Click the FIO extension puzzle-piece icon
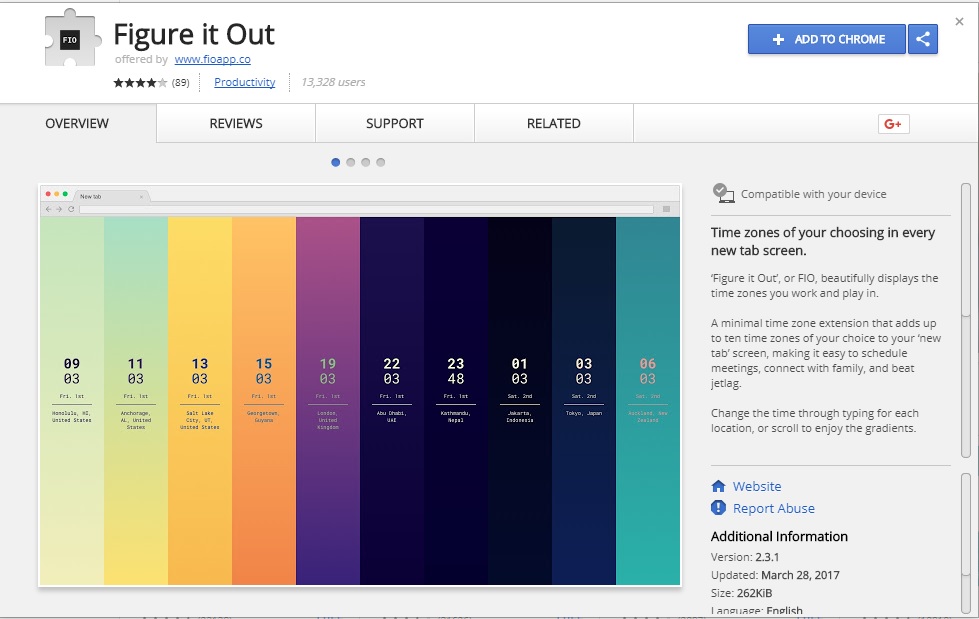Viewport: 979px width, 619px height. 72,38
